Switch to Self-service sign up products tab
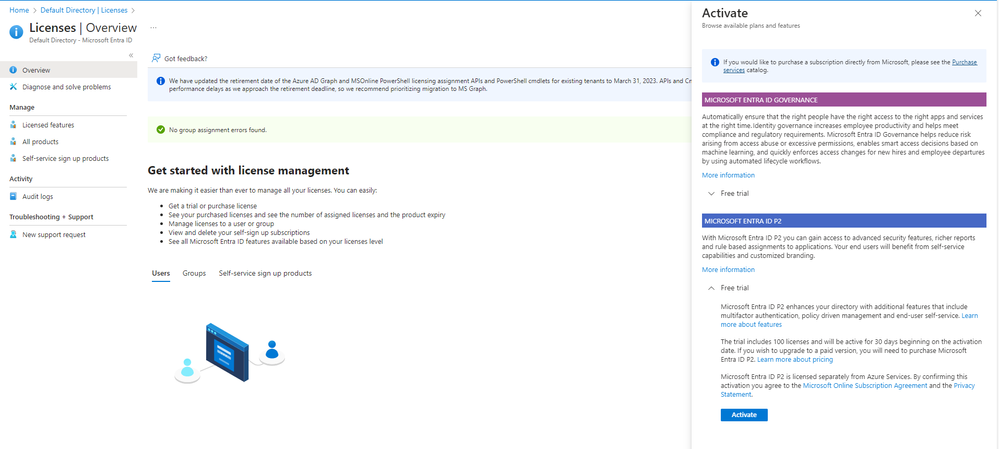 [x=265, y=273]
